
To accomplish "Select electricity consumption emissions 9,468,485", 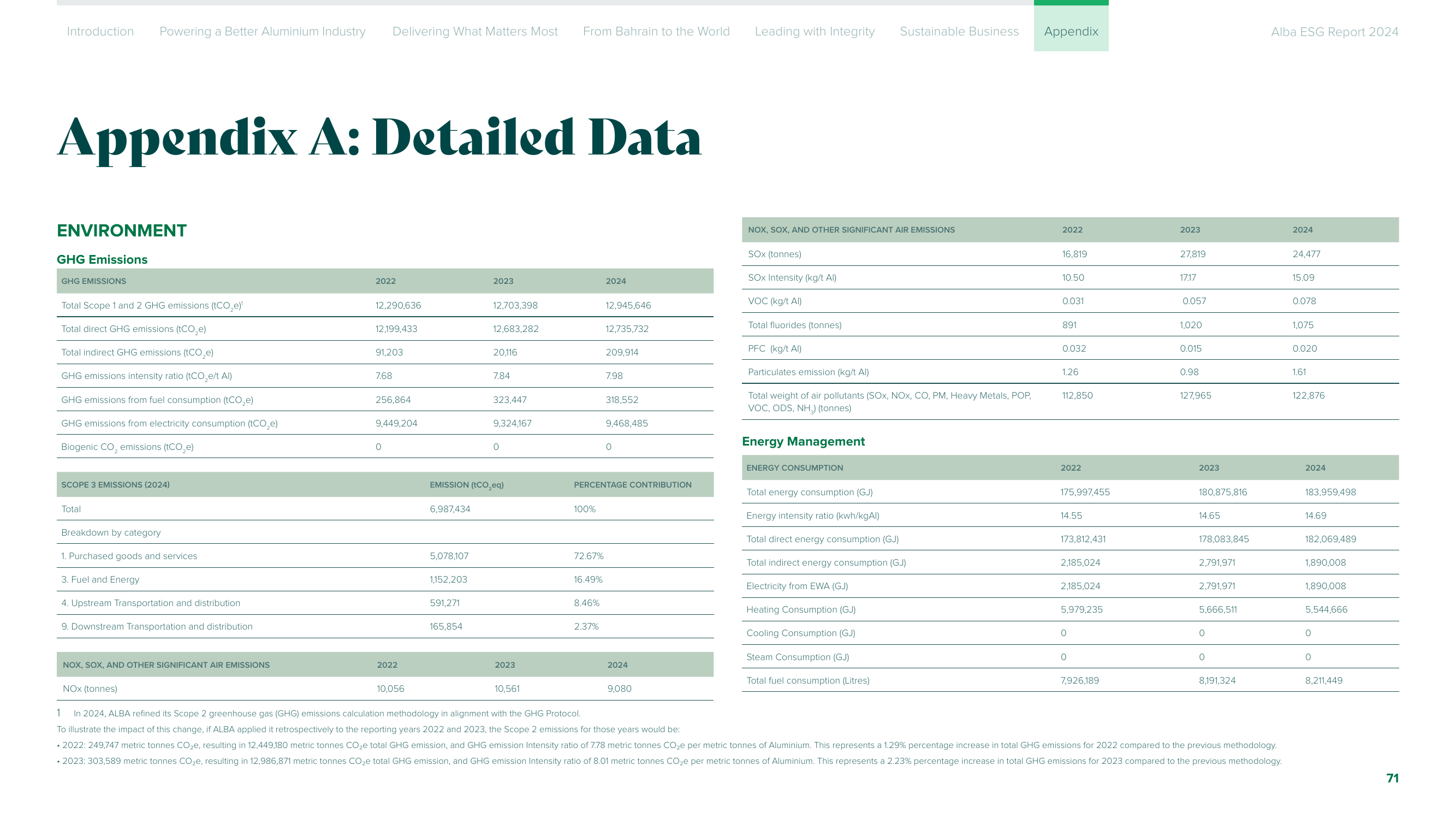I will point(626,423).
